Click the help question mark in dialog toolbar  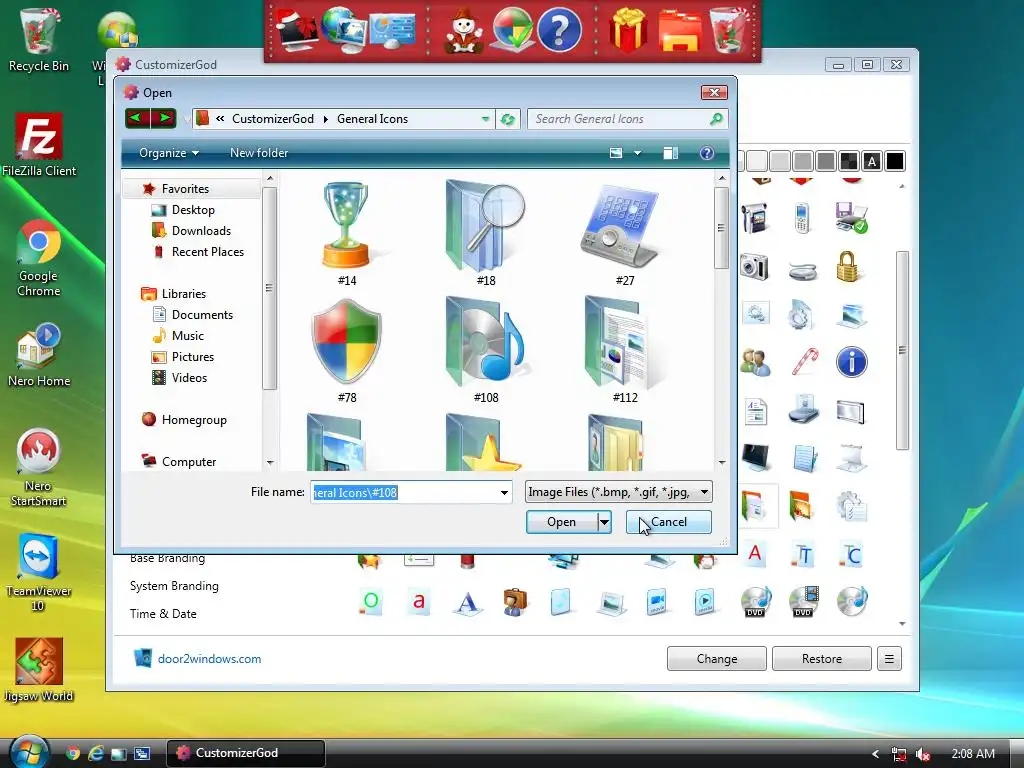pyautogui.click(x=707, y=153)
